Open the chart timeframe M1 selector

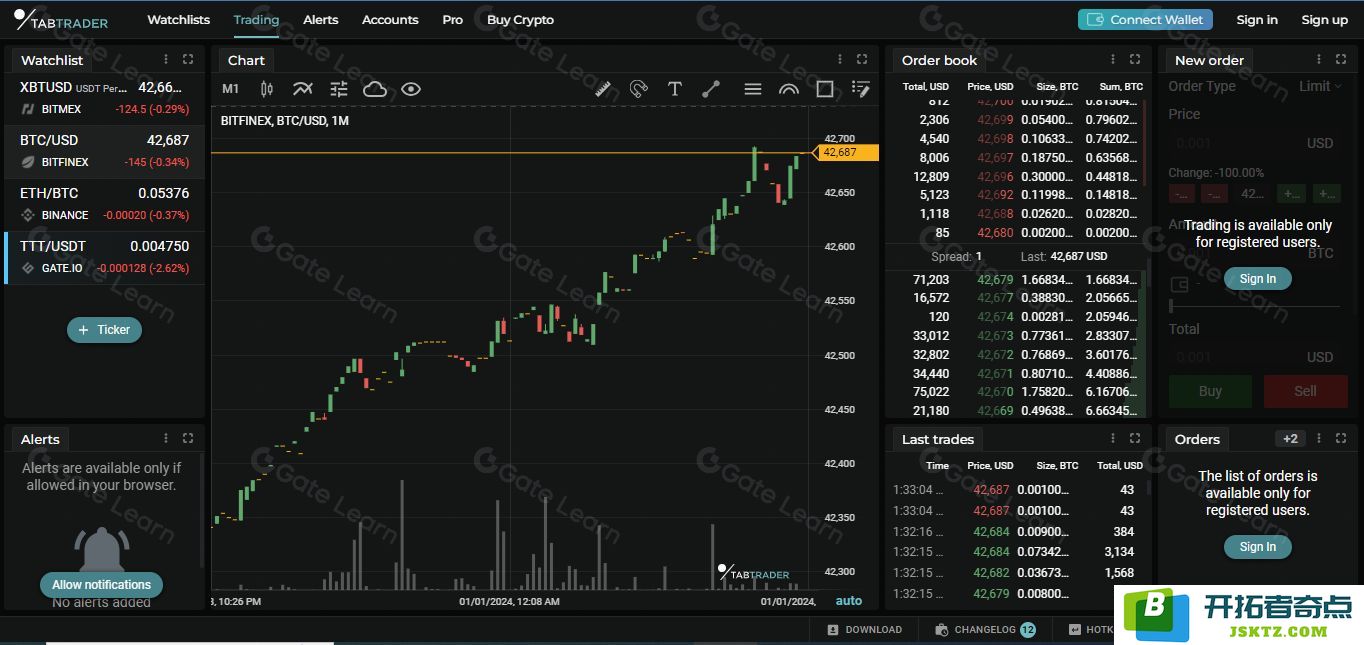tap(230, 89)
